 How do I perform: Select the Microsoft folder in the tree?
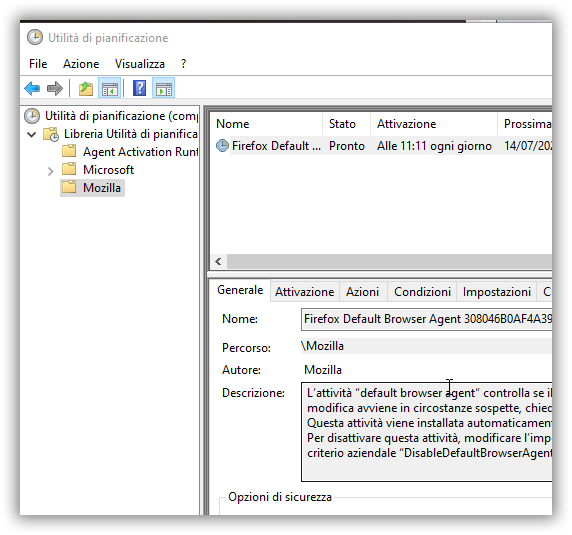(108, 170)
